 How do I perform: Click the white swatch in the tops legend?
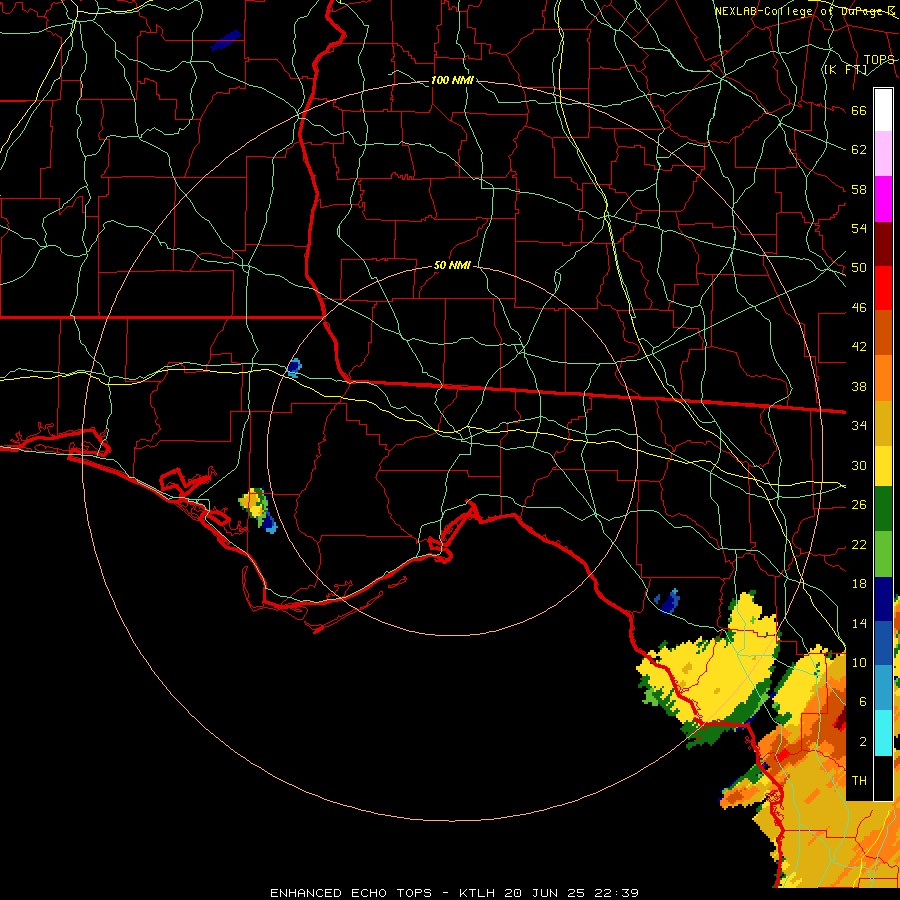coord(883,110)
